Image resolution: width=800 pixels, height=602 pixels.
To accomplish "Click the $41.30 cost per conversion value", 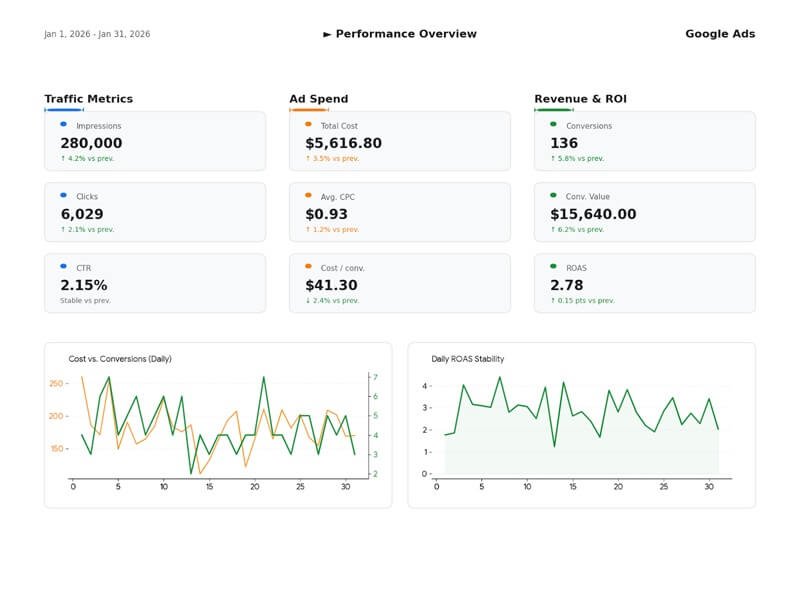I will tap(331, 285).
